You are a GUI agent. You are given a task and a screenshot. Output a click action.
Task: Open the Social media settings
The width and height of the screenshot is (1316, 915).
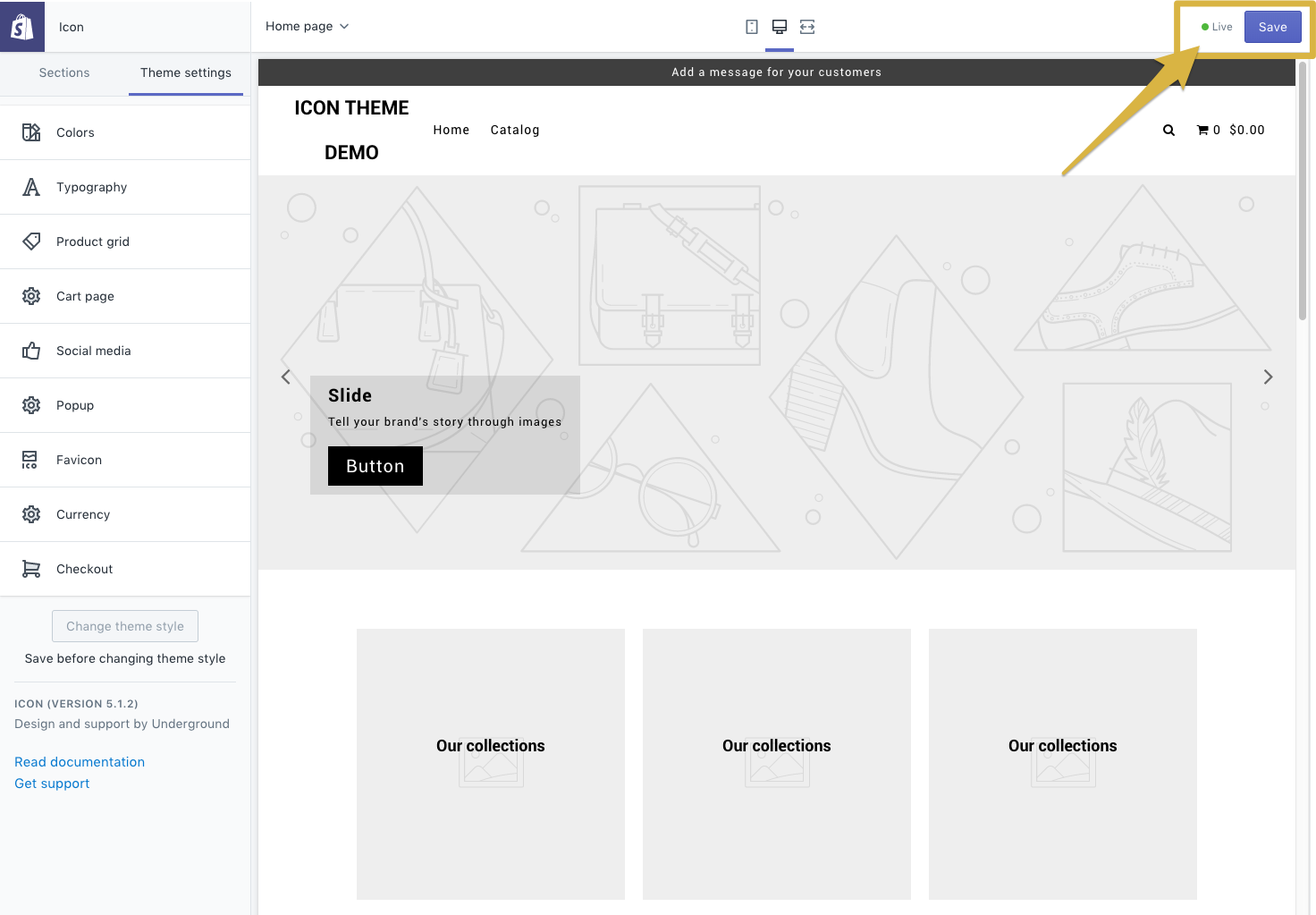click(x=94, y=351)
